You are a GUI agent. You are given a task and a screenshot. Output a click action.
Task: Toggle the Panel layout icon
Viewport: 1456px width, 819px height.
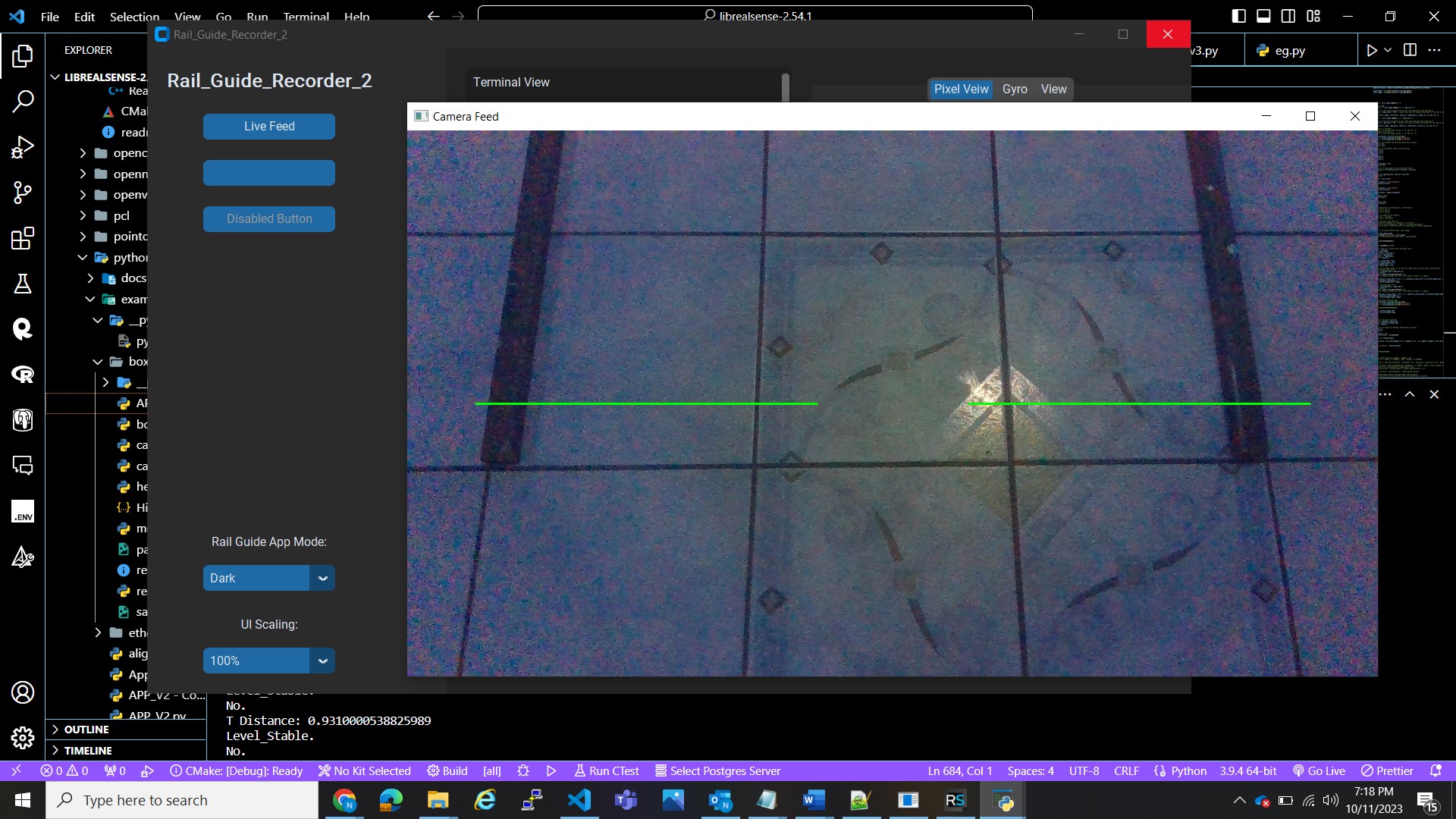[x=1263, y=16]
